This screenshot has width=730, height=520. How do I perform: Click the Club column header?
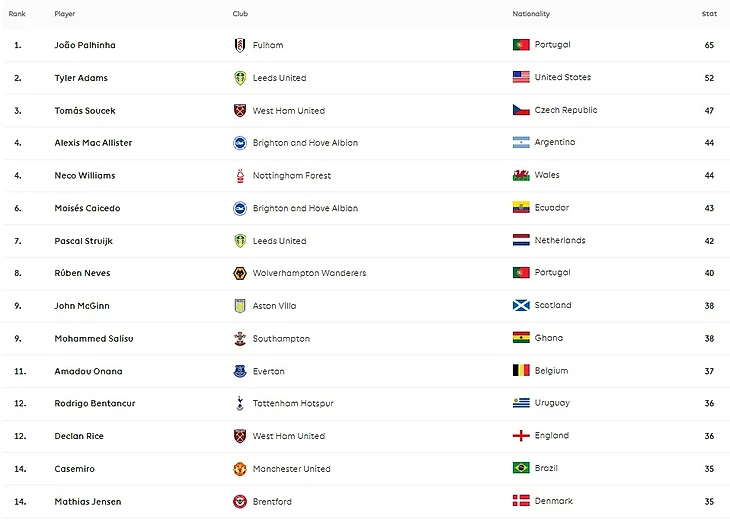click(240, 14)
